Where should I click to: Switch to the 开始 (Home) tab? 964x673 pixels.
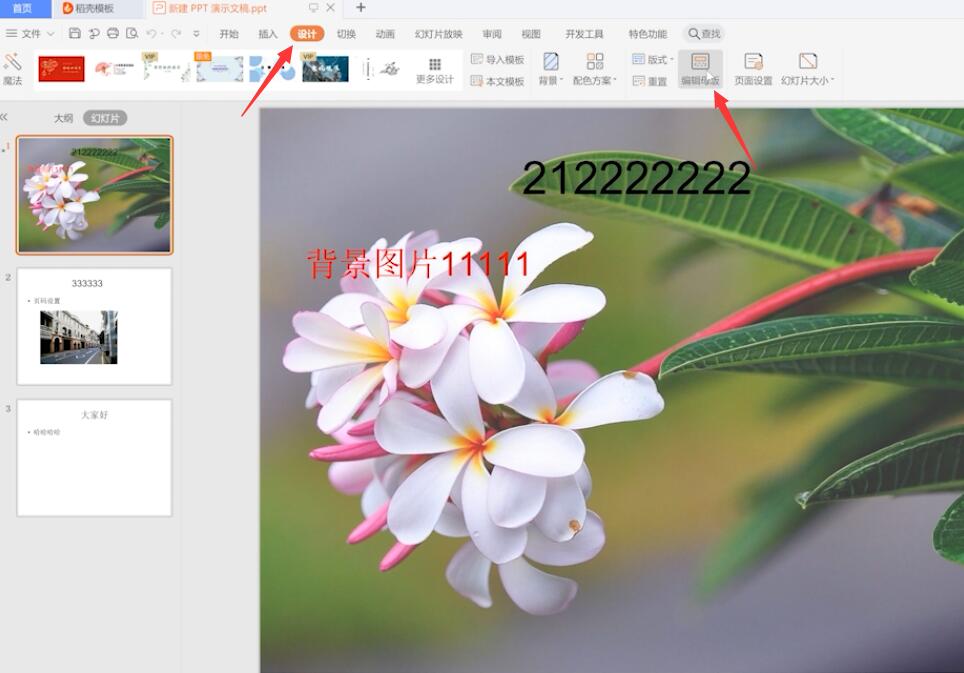(229, 34)
